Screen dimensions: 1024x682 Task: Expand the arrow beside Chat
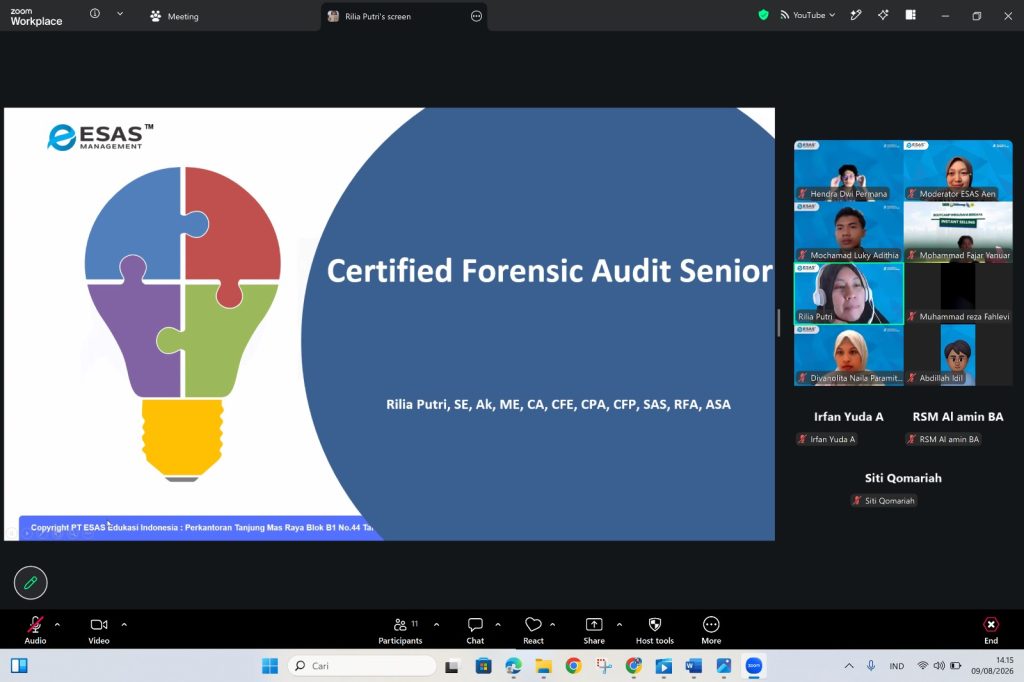[x=498, y=625]
